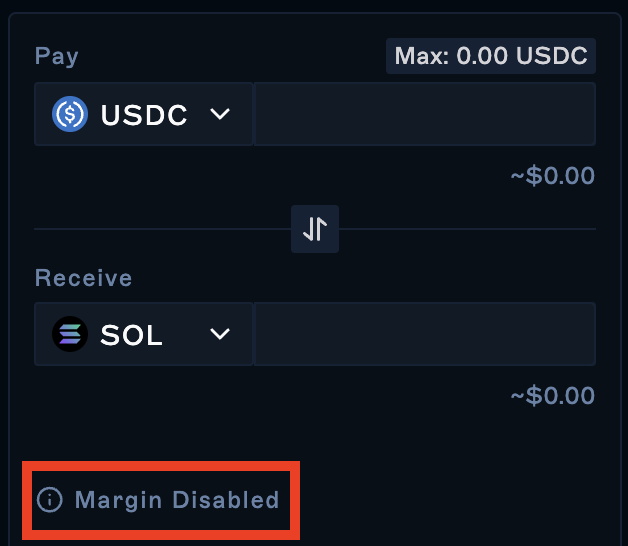The image size is (628, 546).
Task: Click the info icon beside Margin Disabled
Action: tap(49, 500)
